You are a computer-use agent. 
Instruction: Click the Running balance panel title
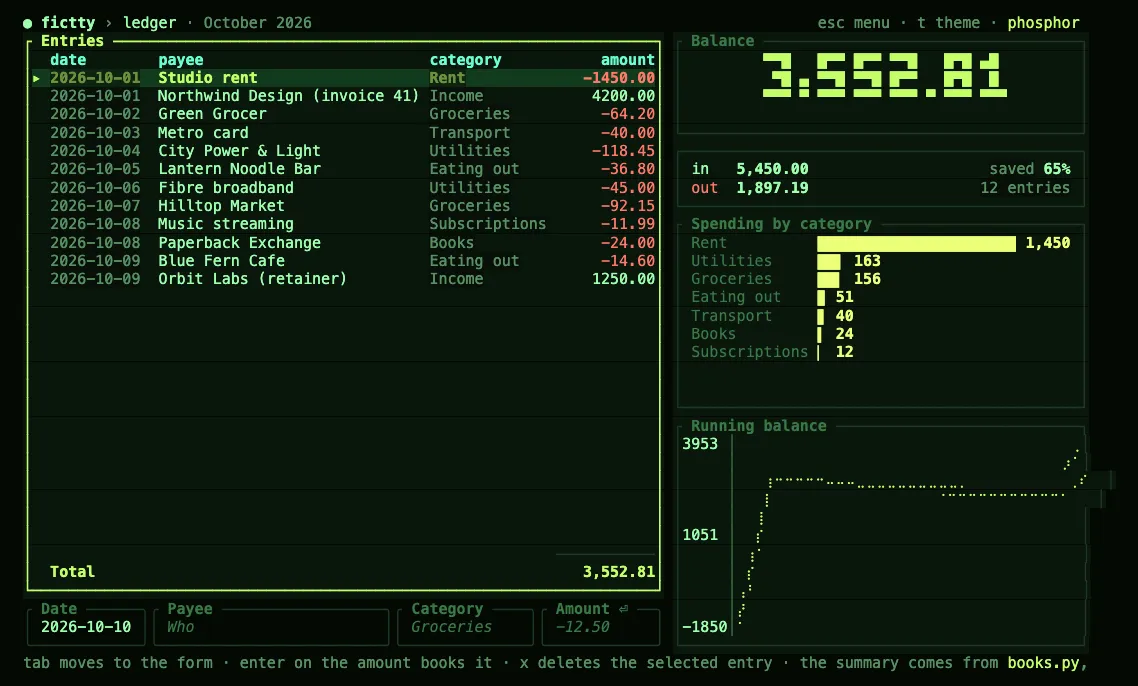(758, 426)
